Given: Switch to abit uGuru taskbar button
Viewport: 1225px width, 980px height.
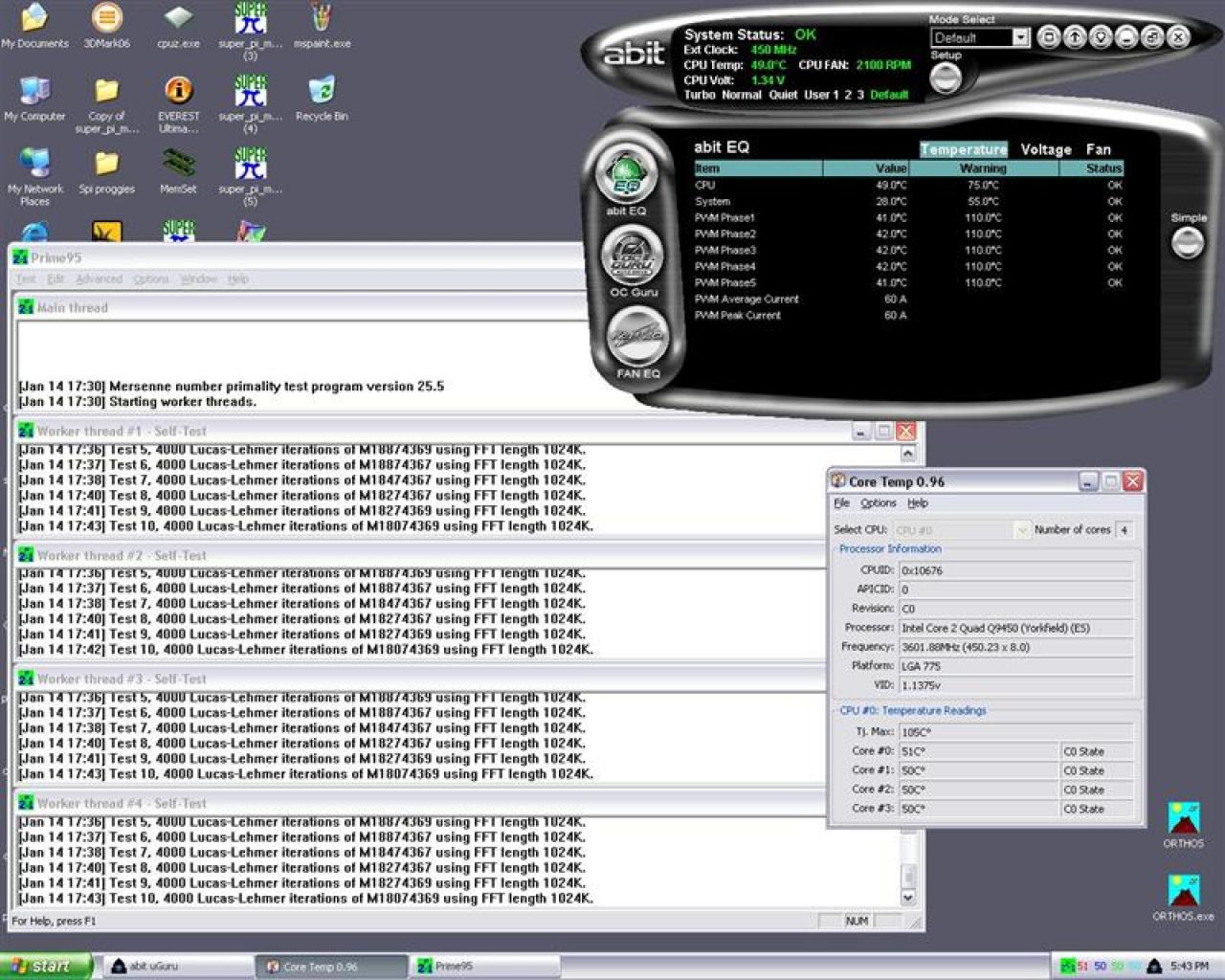Looking at the screenshot, I should (x=178, y=967).
